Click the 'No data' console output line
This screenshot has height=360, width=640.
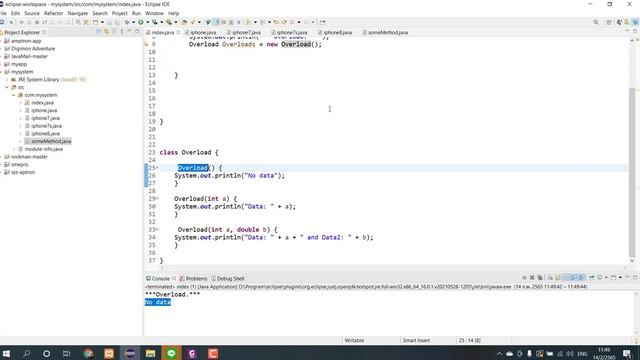tap(158, 302)
